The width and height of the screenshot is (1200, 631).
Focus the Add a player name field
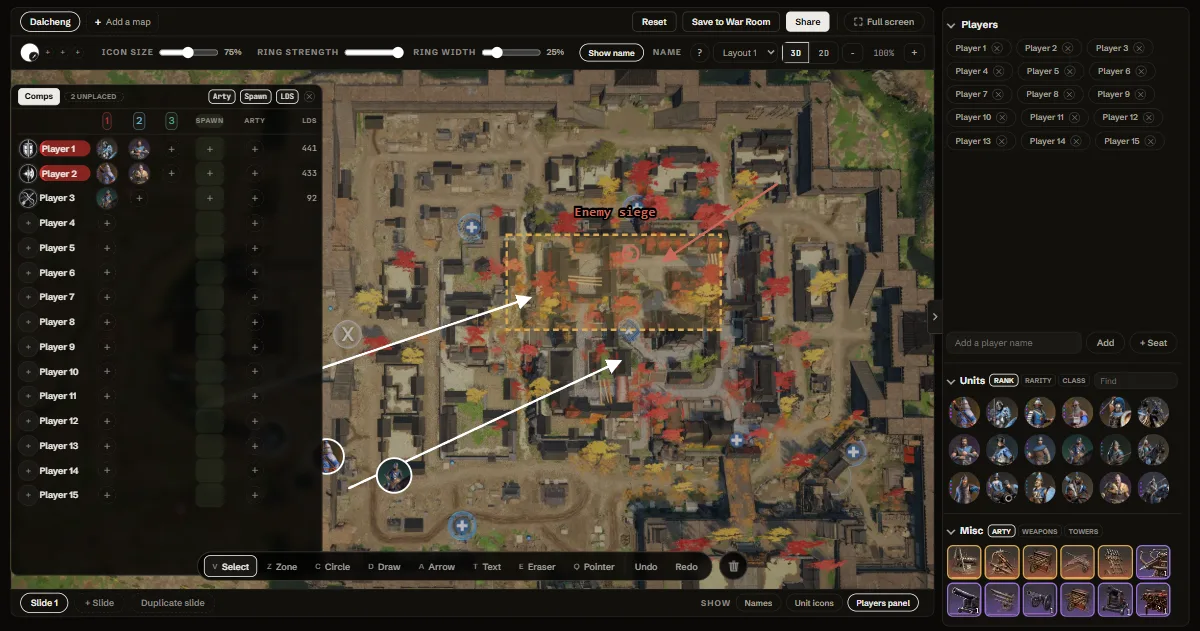1014,343
